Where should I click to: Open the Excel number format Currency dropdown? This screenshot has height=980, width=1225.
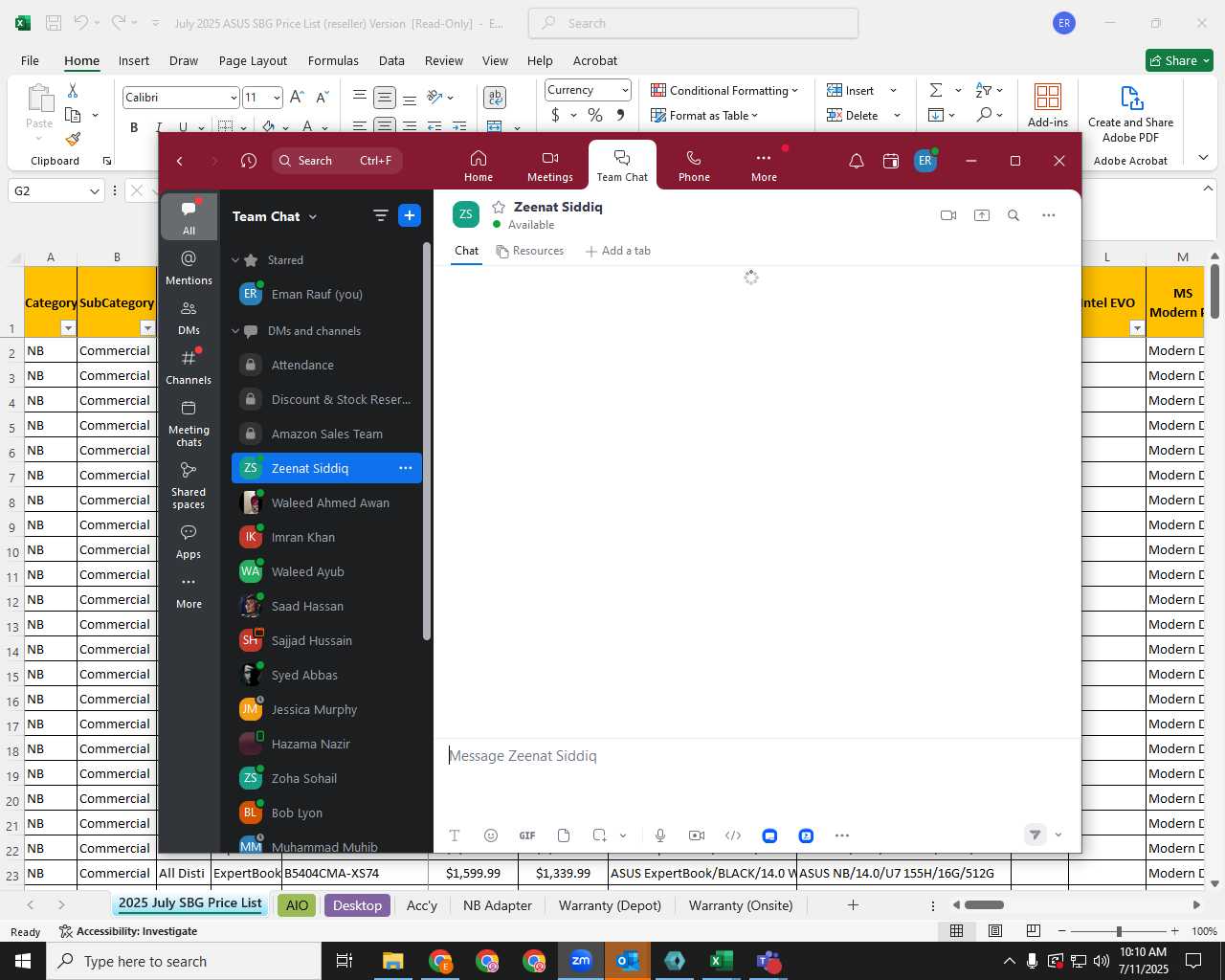pos(625,90)
